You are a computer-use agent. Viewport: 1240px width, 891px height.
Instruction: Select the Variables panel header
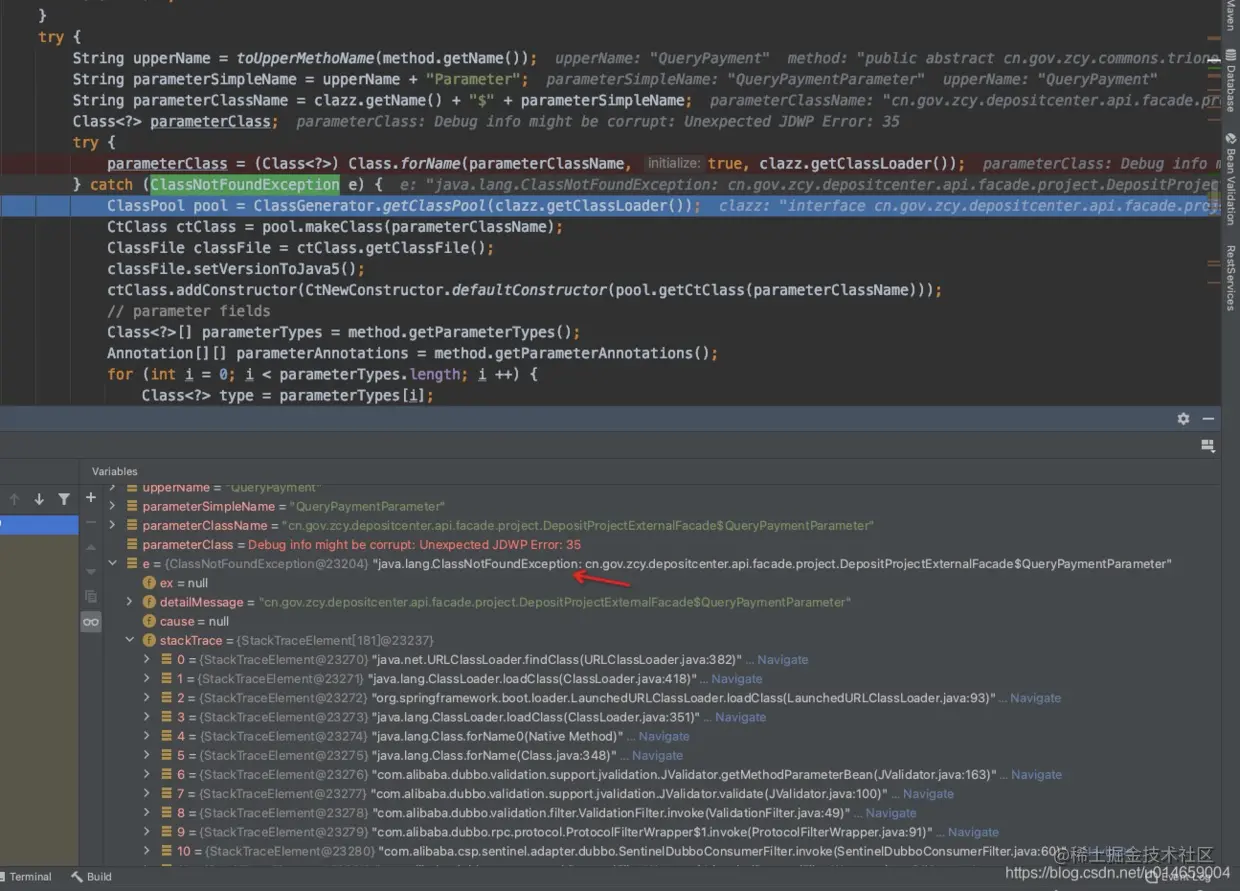(115, 471)
